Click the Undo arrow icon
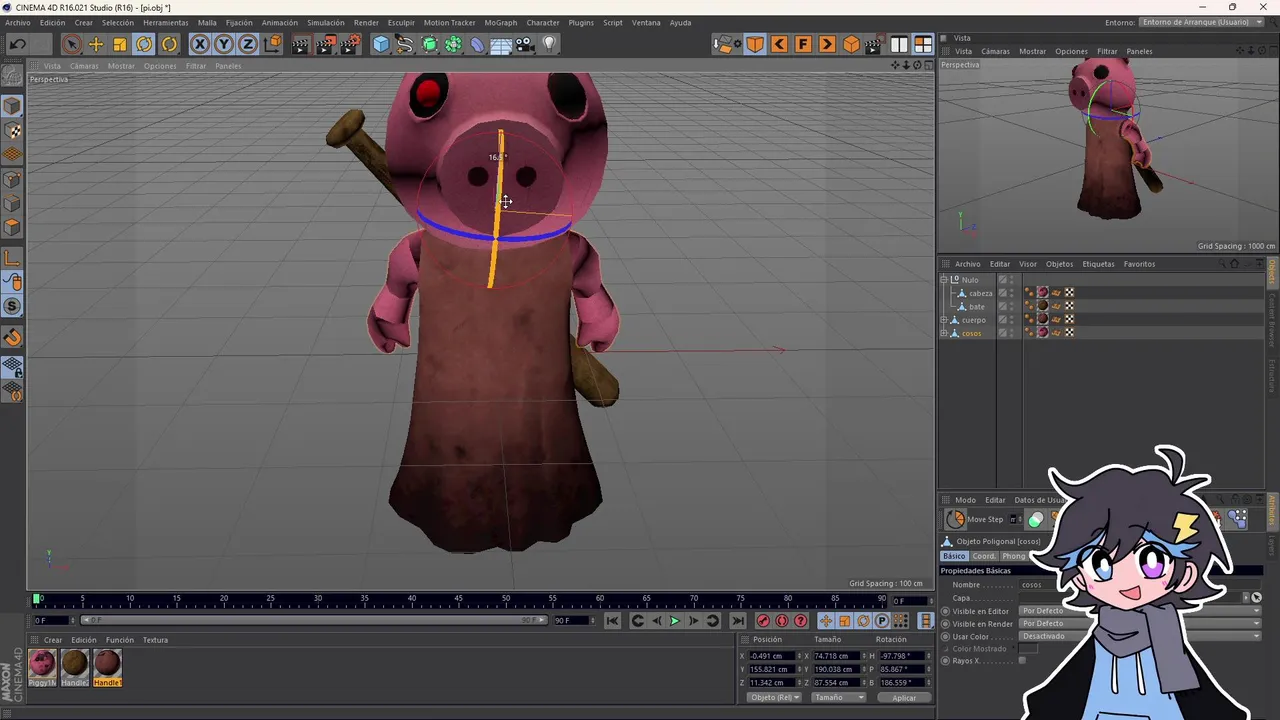Viewport: 1280px width, 720px height. coord(18,44)
